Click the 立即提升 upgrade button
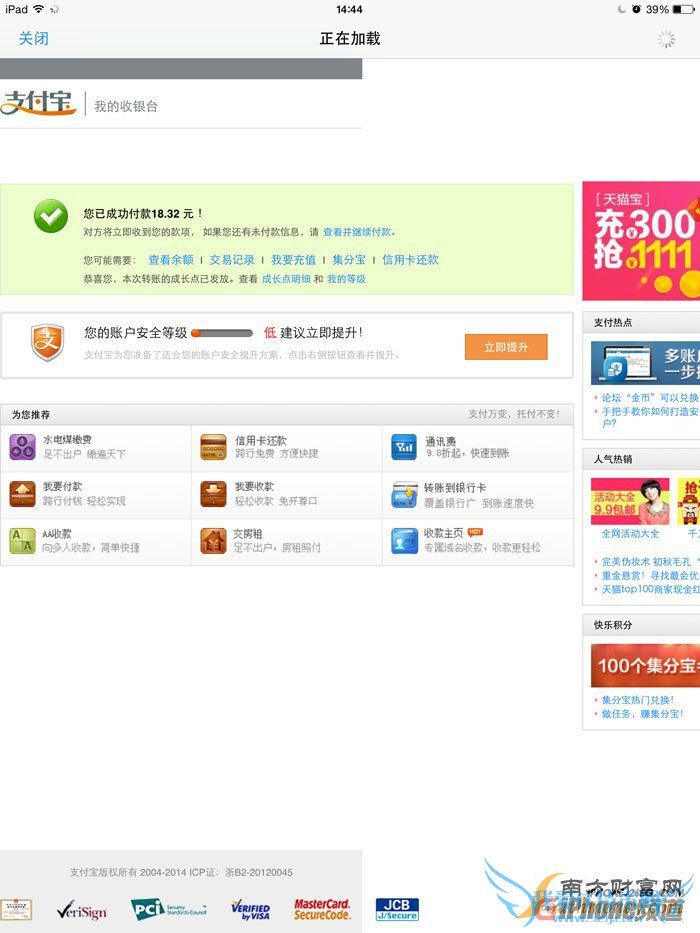The height and width of the screenshot is (933, 700). [506, 347]
